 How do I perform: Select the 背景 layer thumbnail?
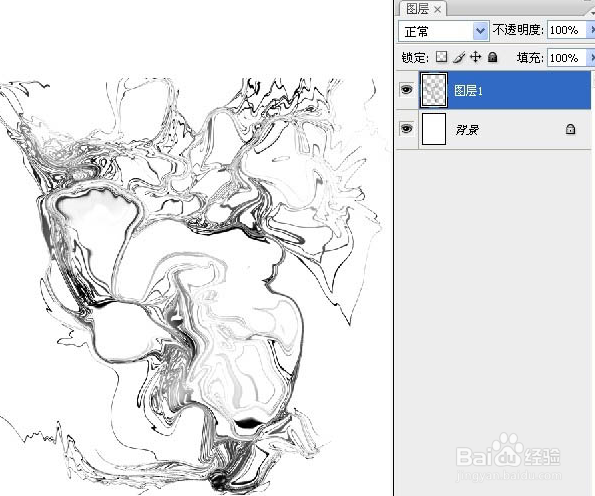(x=434, y=129)
